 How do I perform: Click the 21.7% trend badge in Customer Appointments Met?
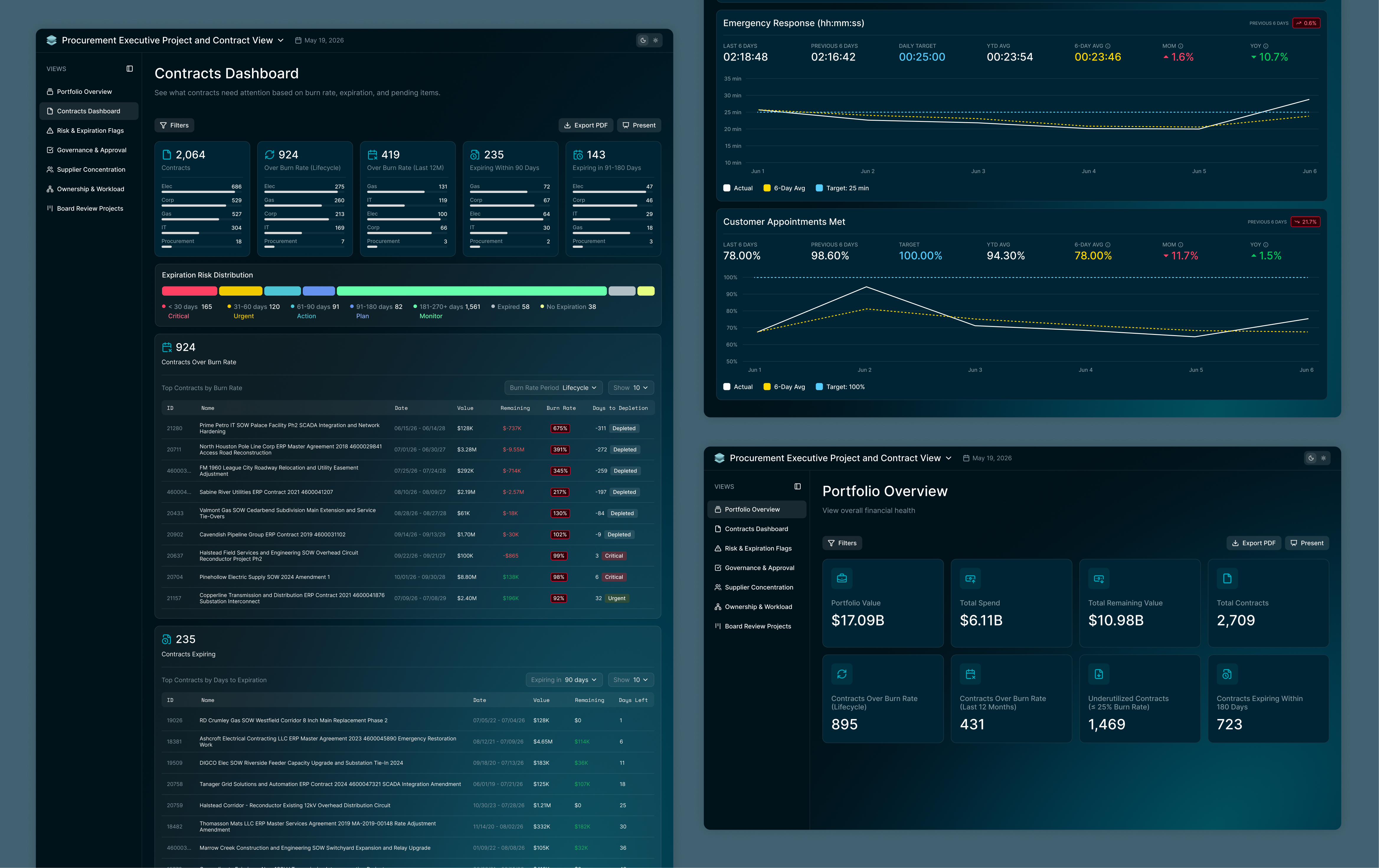(x=1306, y=222)
